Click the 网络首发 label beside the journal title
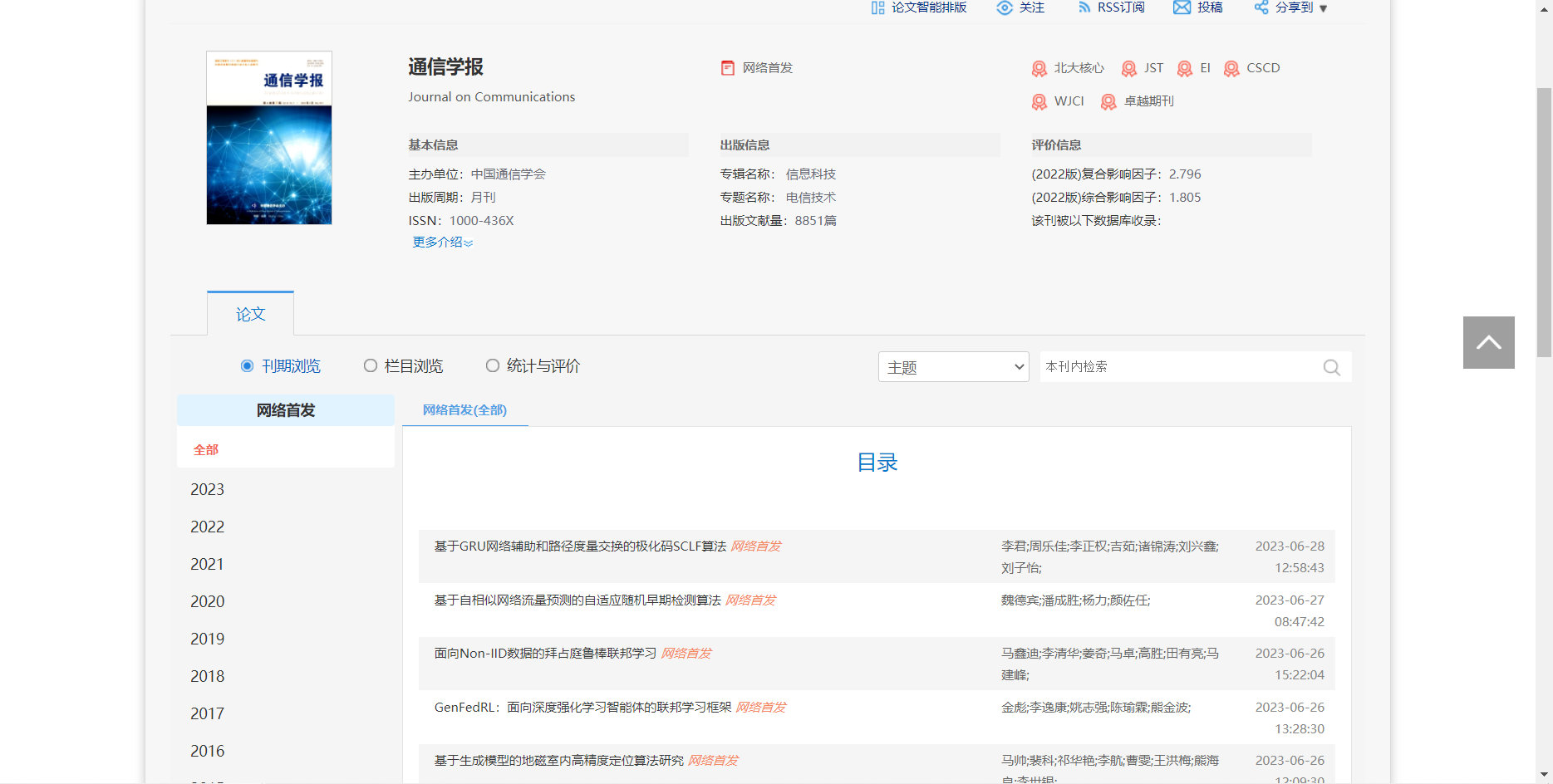This screenshot has width=1553, height=784. (x=768, y=68)
